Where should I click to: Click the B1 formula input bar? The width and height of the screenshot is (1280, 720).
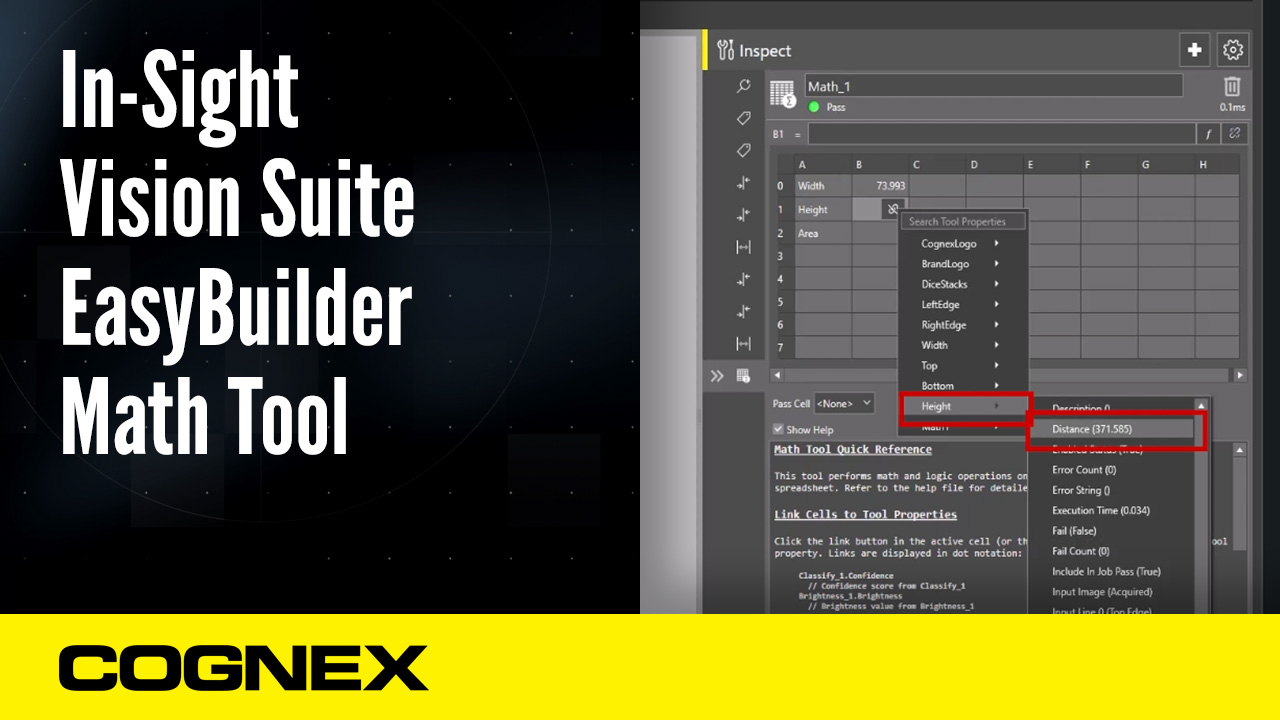coord(1000,134)
